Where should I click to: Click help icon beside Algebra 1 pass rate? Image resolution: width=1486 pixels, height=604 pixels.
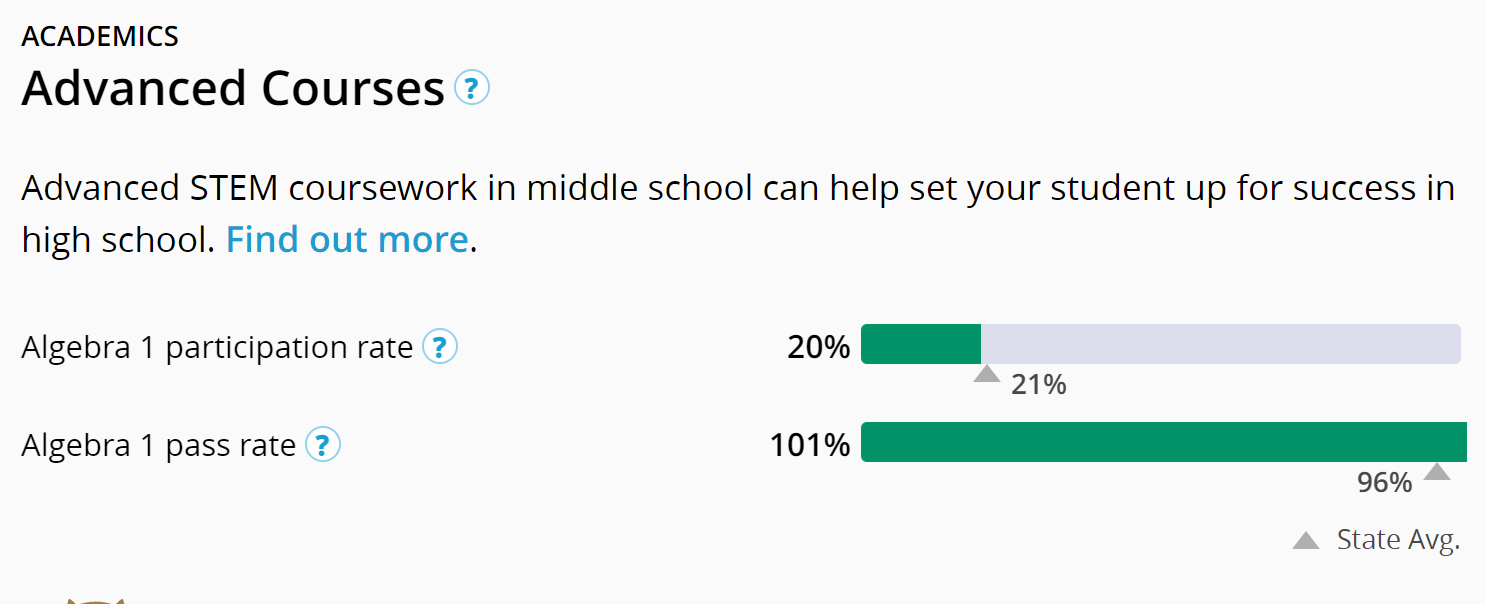click(x=323, y=445)
